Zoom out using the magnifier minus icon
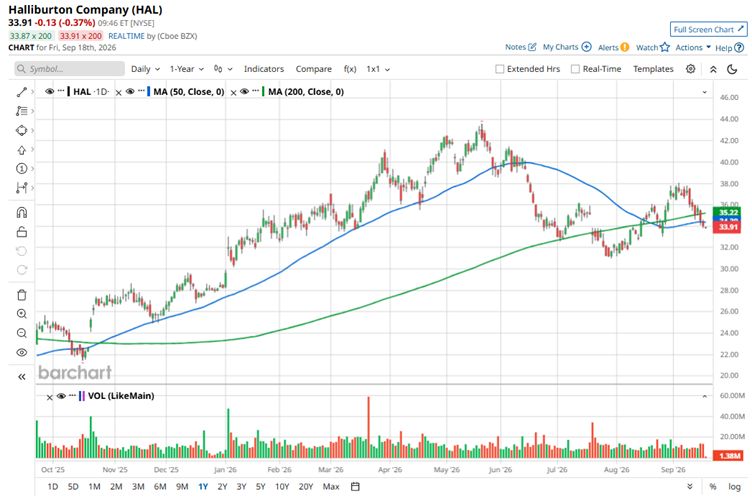This screenshot has width=752, height=501. [22, 333]
